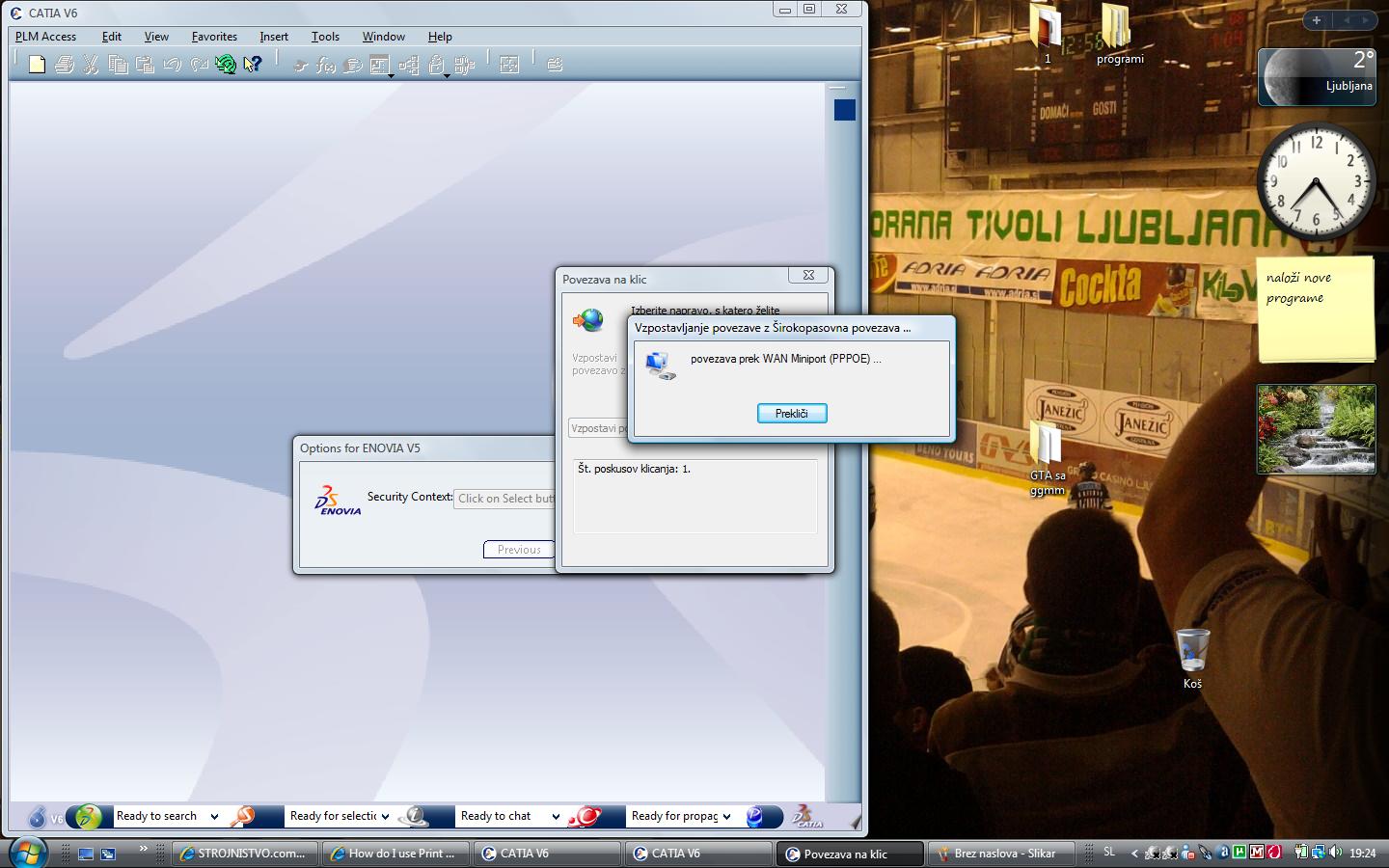Switch to 'Brez naslova - Slikar' taskbar window
1389x868 pixels.
pos(999,854)
